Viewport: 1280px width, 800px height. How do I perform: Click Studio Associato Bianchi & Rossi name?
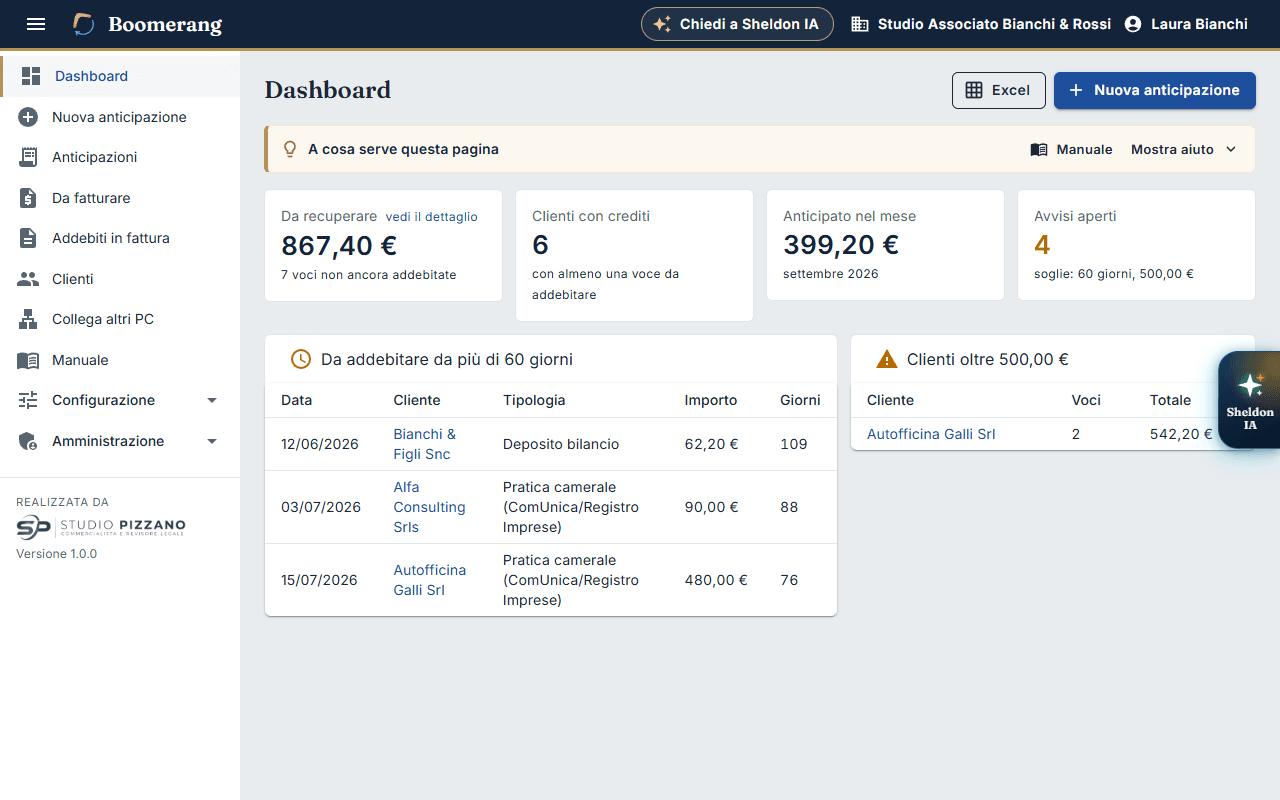[x=994, y=24]
